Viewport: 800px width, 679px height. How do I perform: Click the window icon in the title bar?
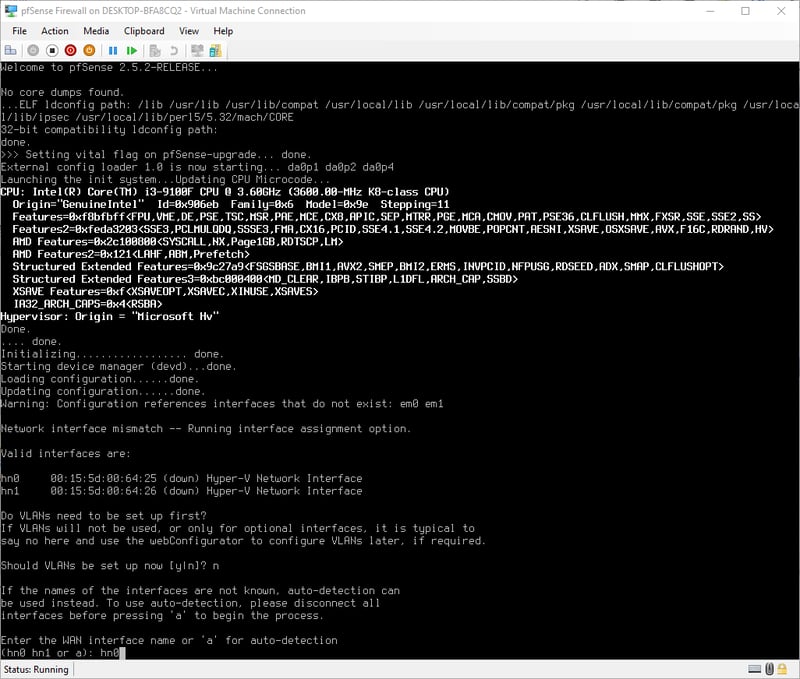coord(12,11)
